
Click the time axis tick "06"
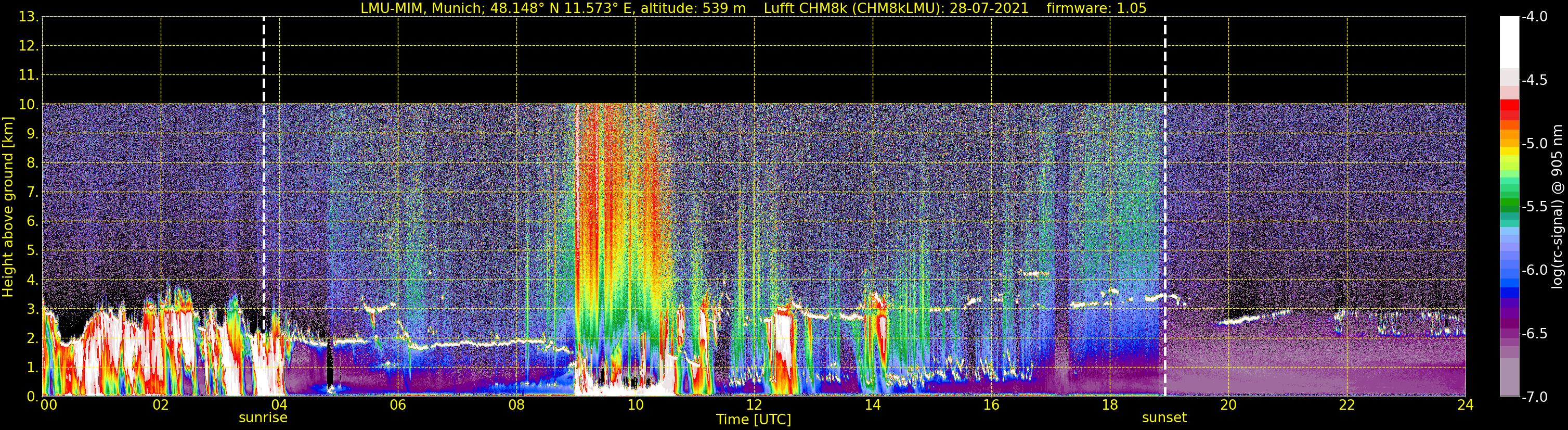(398, 405)
